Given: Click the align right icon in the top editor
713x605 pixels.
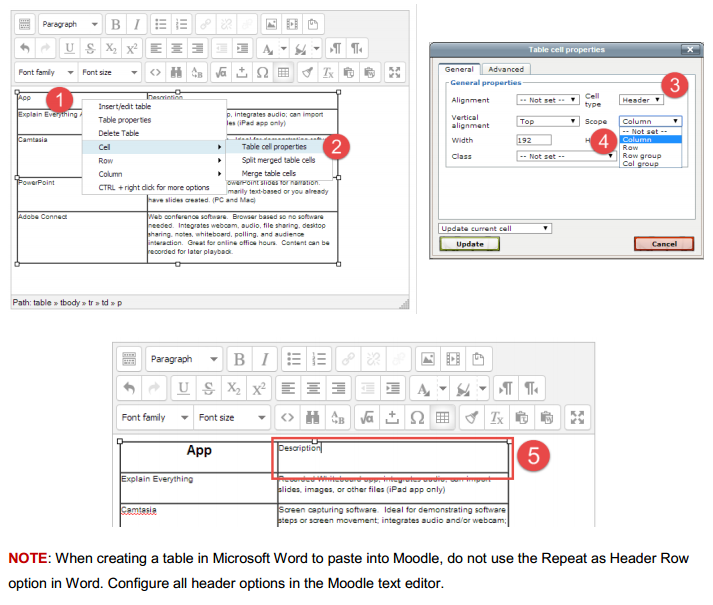Looking at the screenshot, I should [x=197, y=48].
